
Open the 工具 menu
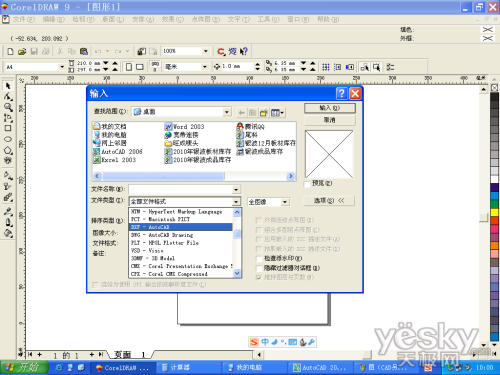[268, 19]
